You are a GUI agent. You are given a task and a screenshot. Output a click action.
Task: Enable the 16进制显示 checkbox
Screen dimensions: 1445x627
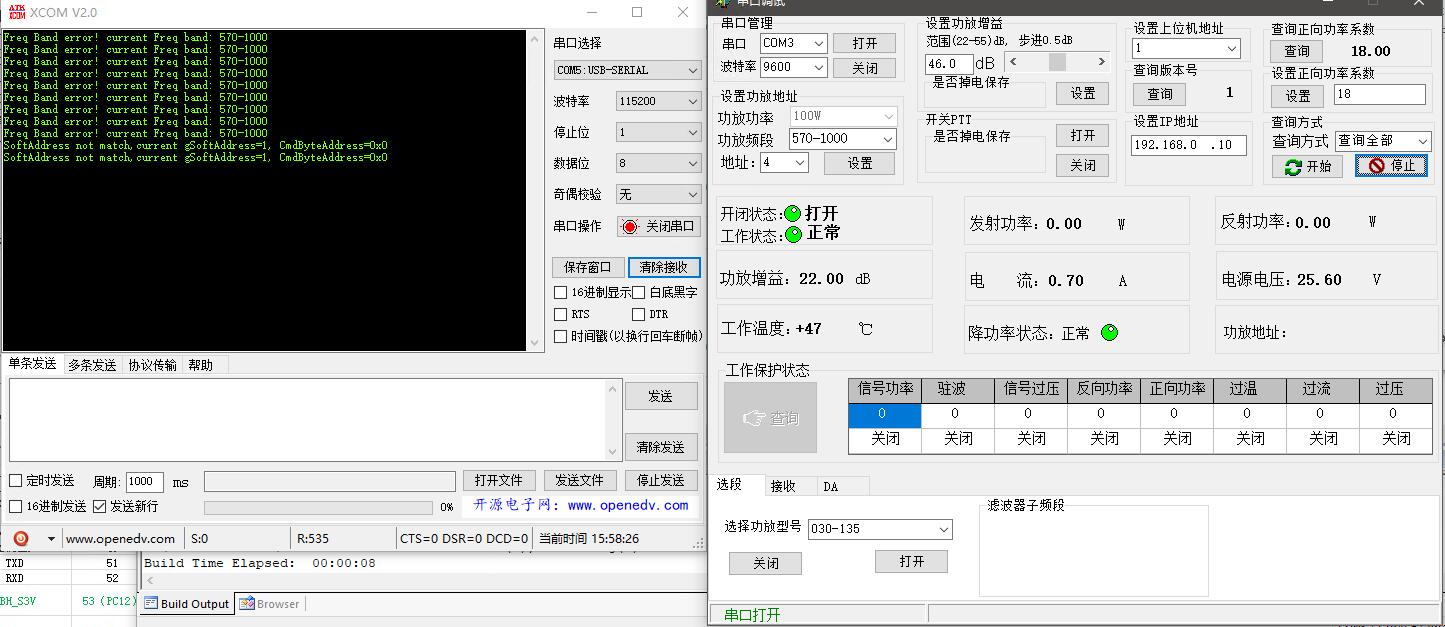(x=561, y=291)
